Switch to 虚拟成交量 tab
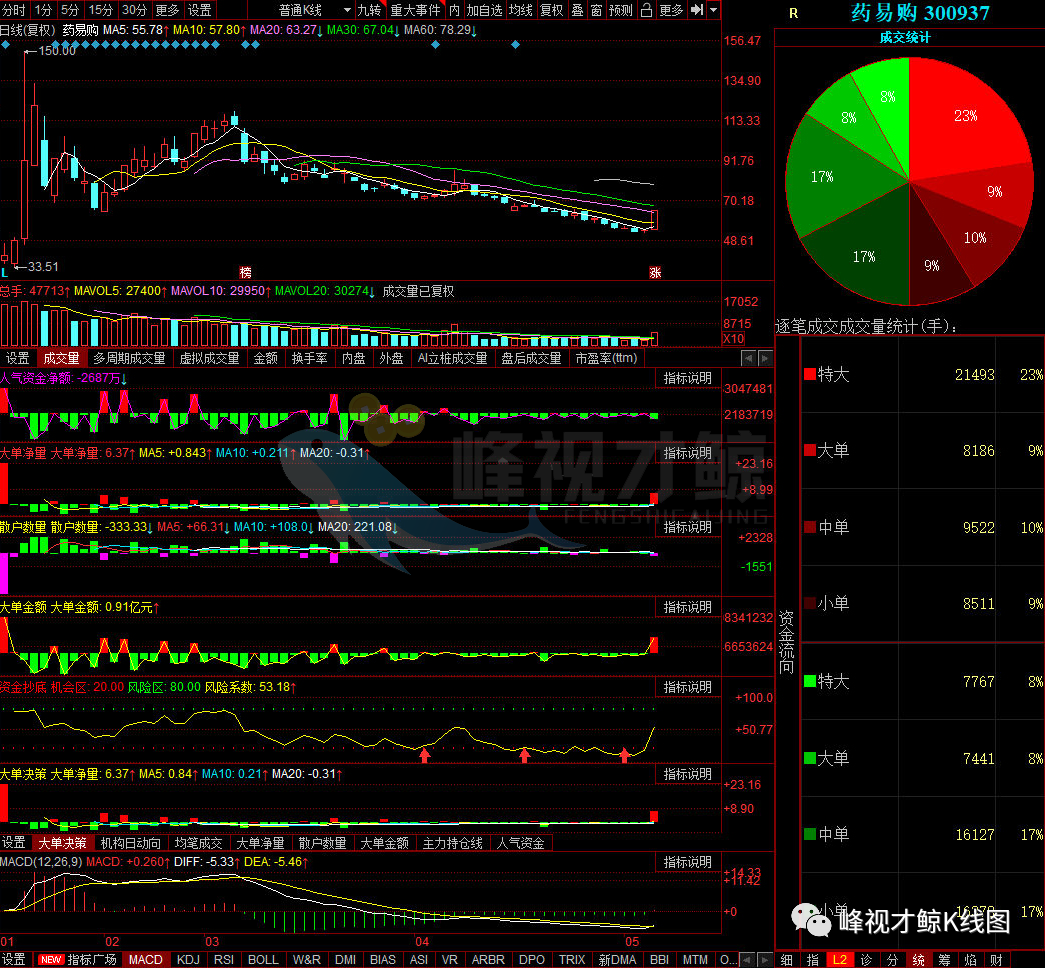The image size is (1045, 968). [209, 359]
